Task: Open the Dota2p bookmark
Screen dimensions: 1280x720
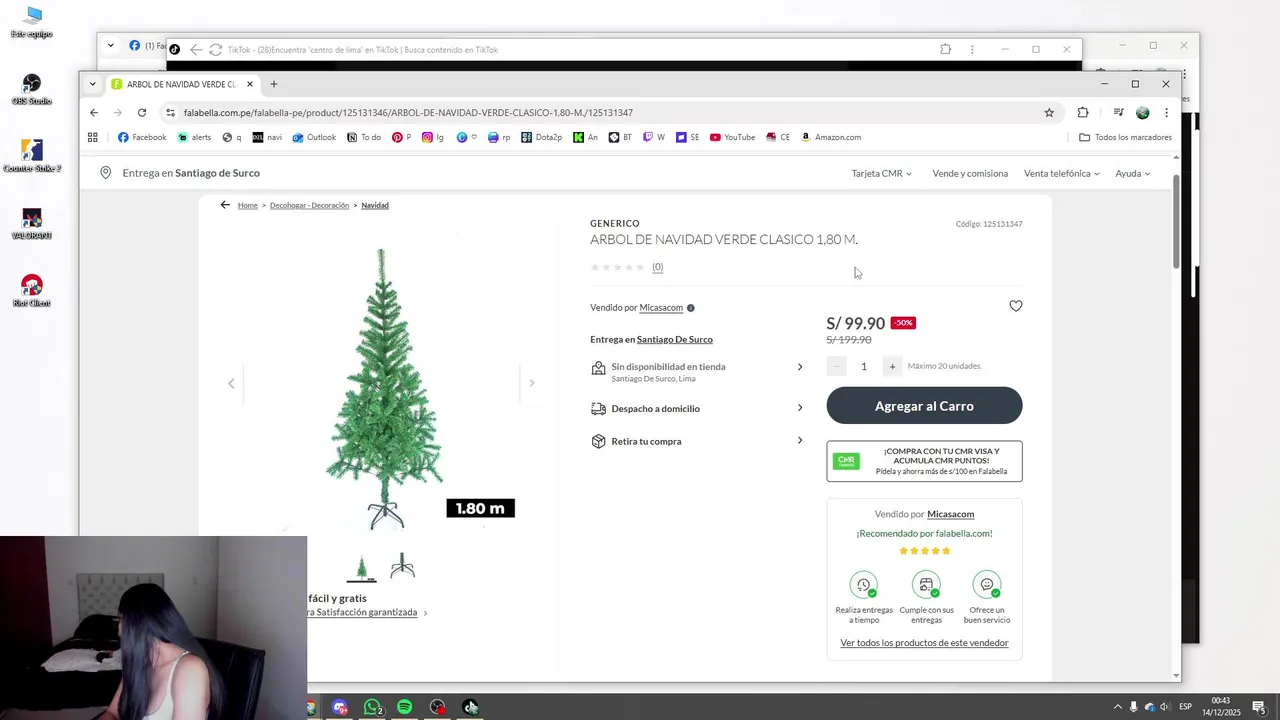Action: pos(541,137)
